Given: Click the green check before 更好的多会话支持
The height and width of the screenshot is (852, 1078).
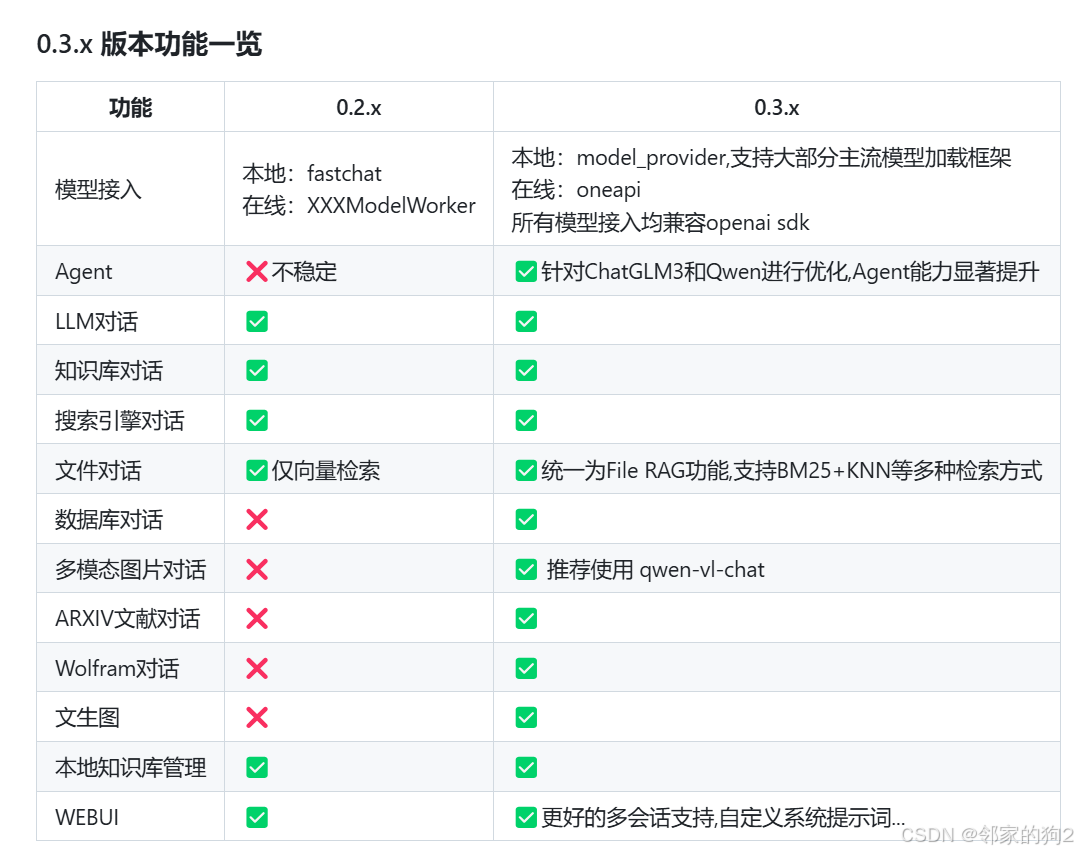Looking at the screenshot, I should click(x=526, y=818).
